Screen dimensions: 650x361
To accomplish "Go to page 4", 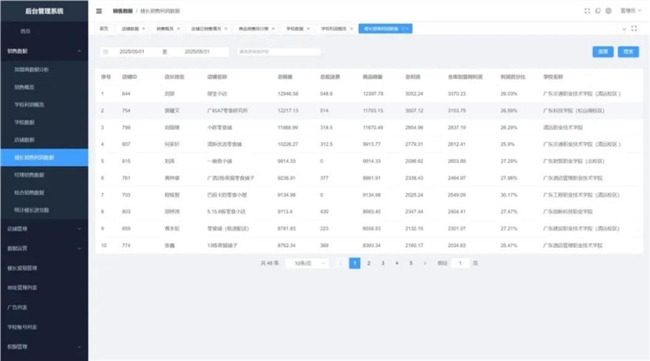I will pyautogui.click(x=397, y=263).
